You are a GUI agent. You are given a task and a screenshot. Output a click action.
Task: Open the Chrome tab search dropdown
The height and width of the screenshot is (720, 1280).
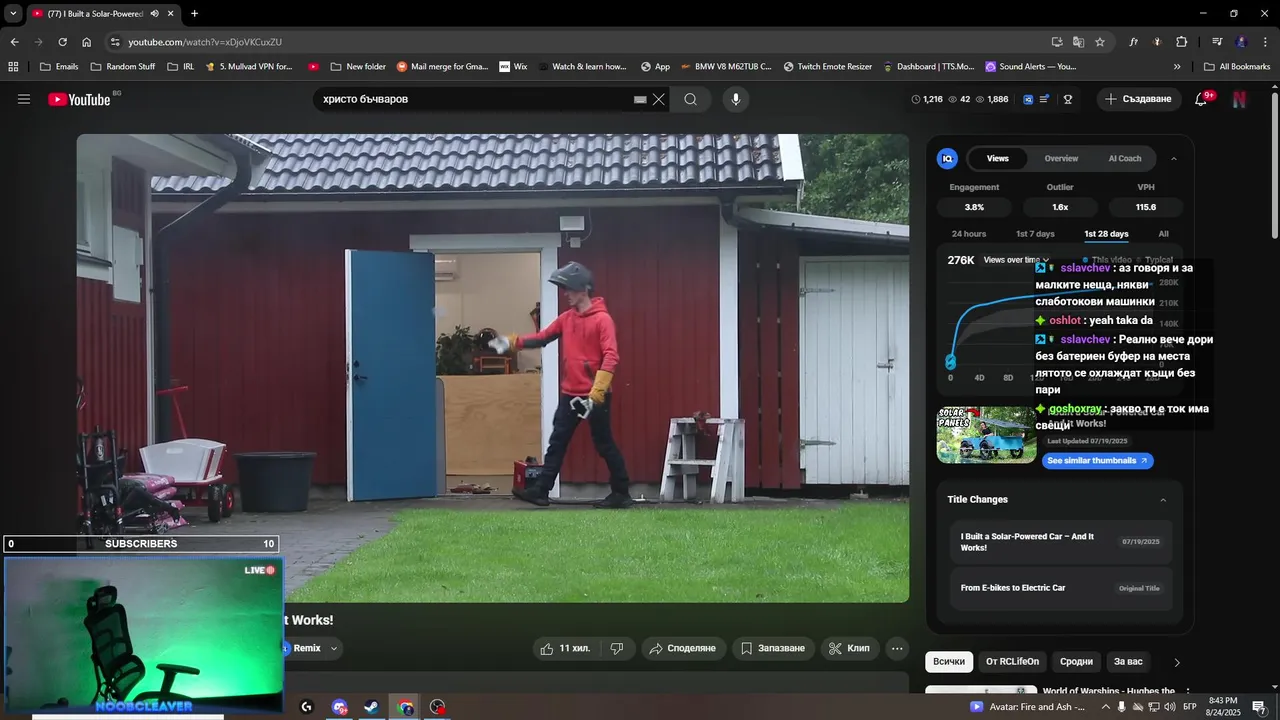click(x=13, y=14)
